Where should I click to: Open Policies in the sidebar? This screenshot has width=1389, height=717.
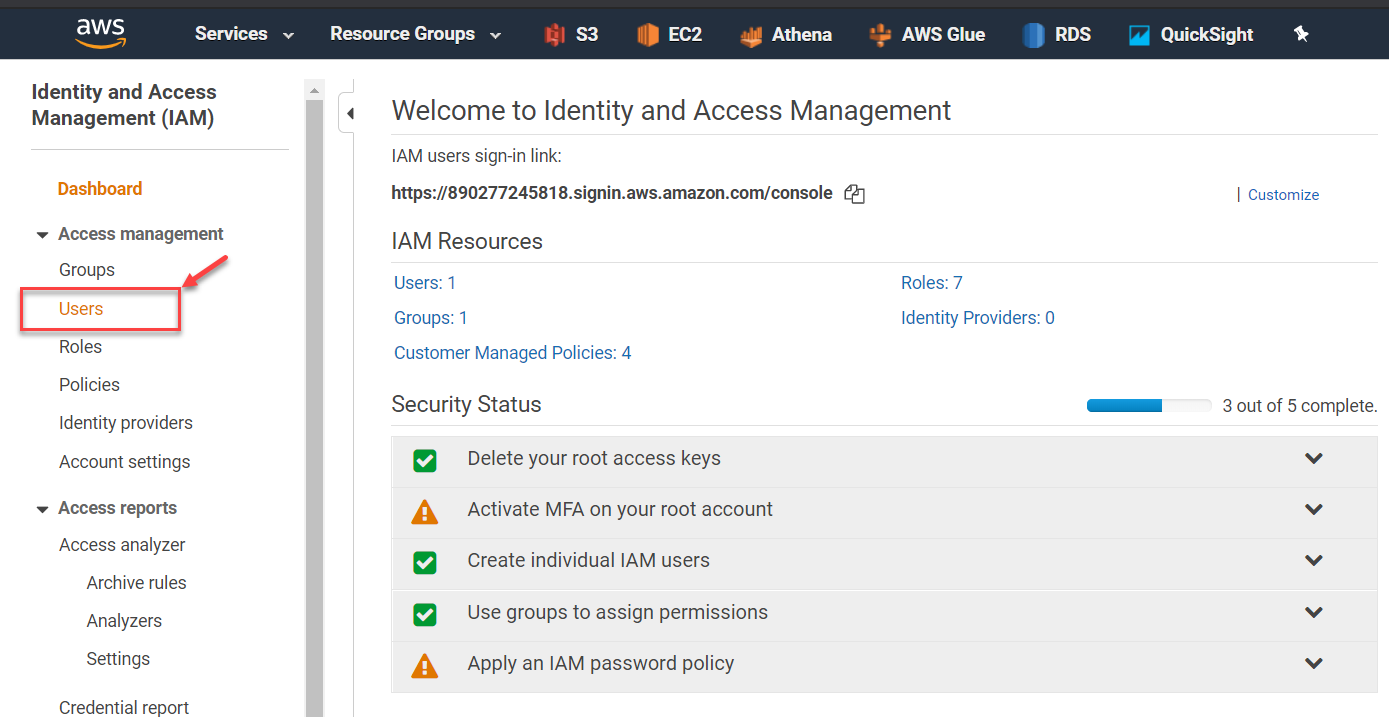89,385
